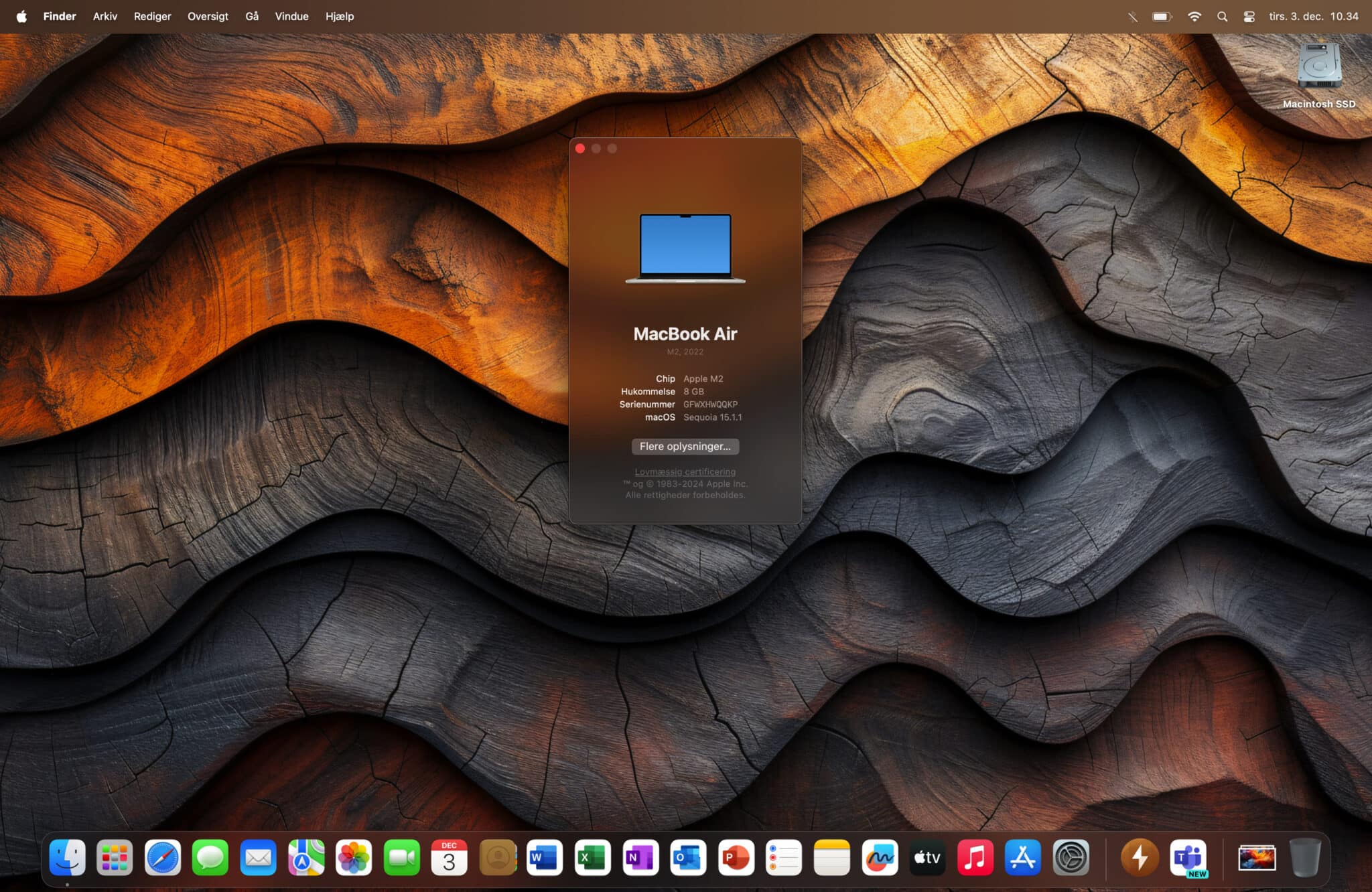1372x892 pixels.
Task: Open the Apple menu
Action: click(x=21, y=16)
